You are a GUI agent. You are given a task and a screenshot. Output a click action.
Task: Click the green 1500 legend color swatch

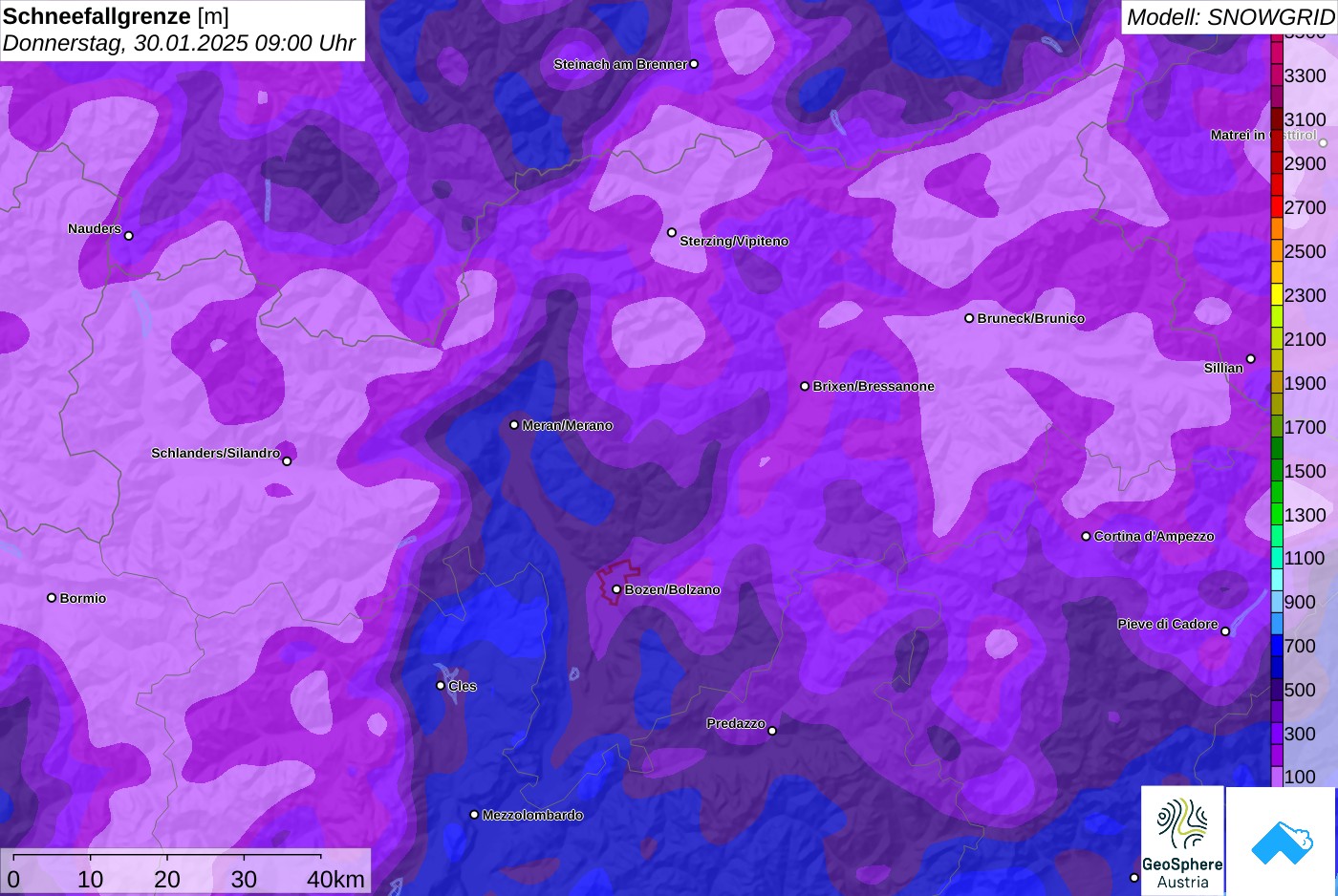pos(1277,470)
